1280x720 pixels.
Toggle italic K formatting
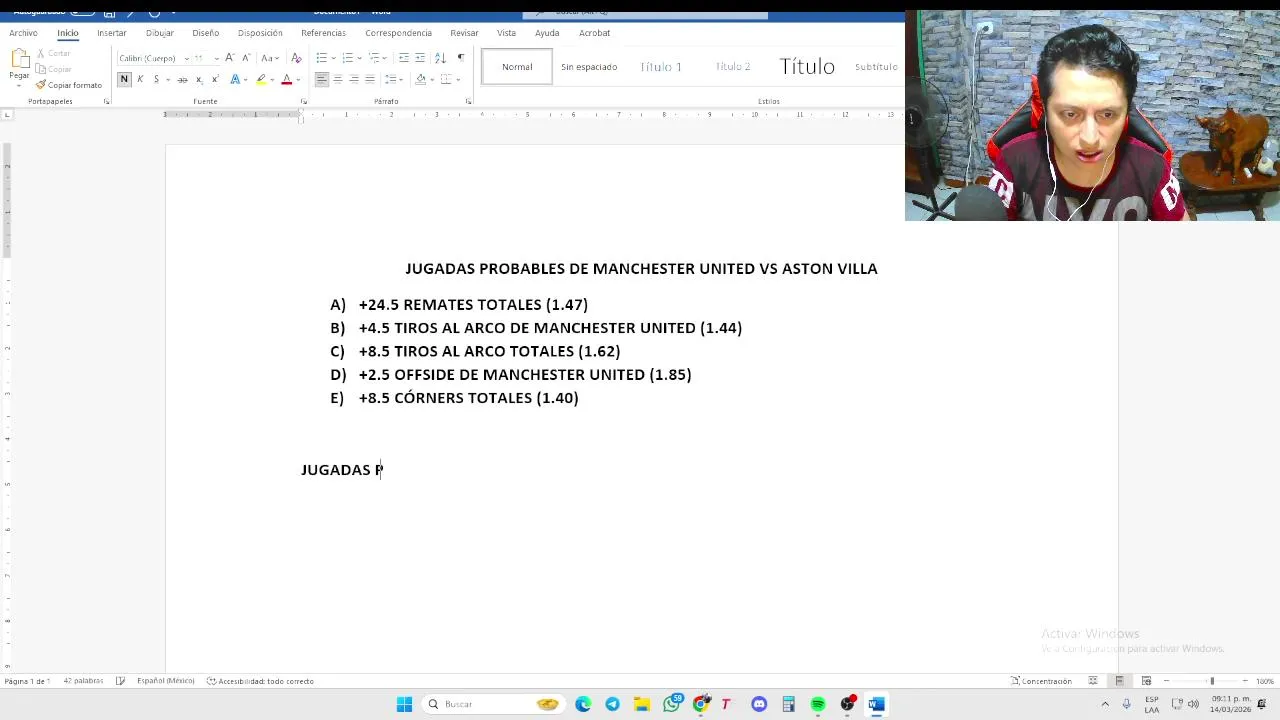pyautogui.click(x=140, y=79)
